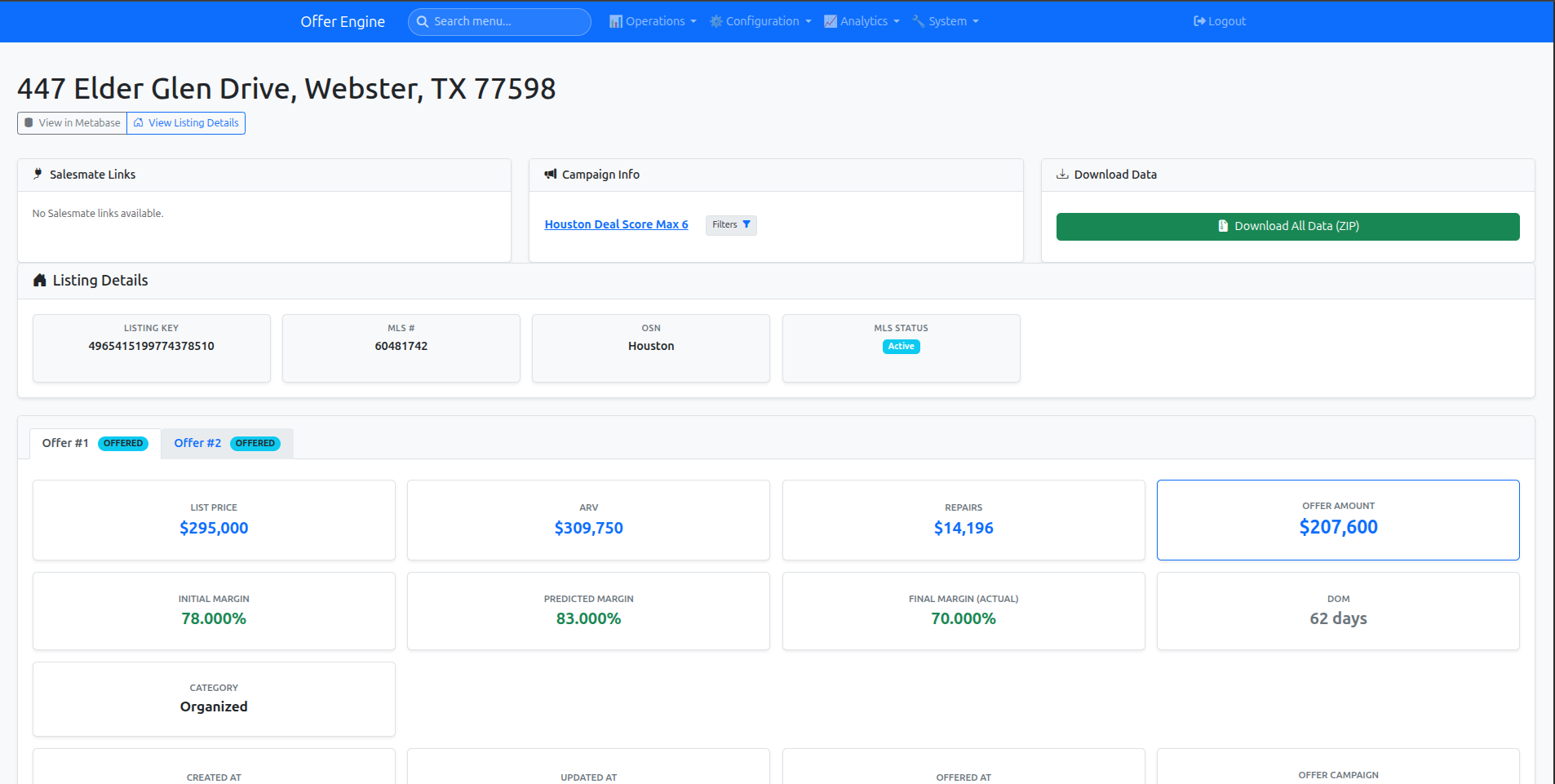Click the System wrench icon
Screen dimensions: 1555x784
919,22
